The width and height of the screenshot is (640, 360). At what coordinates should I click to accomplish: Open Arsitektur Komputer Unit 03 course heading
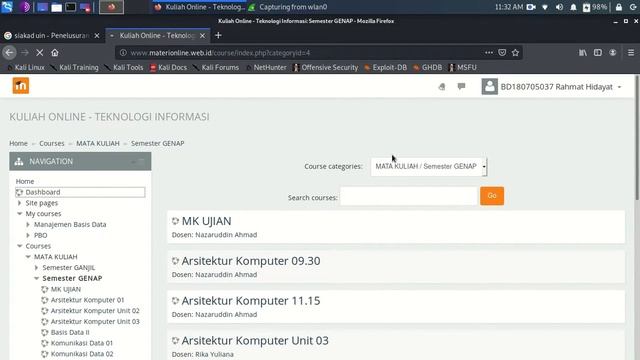coord(255,340)
